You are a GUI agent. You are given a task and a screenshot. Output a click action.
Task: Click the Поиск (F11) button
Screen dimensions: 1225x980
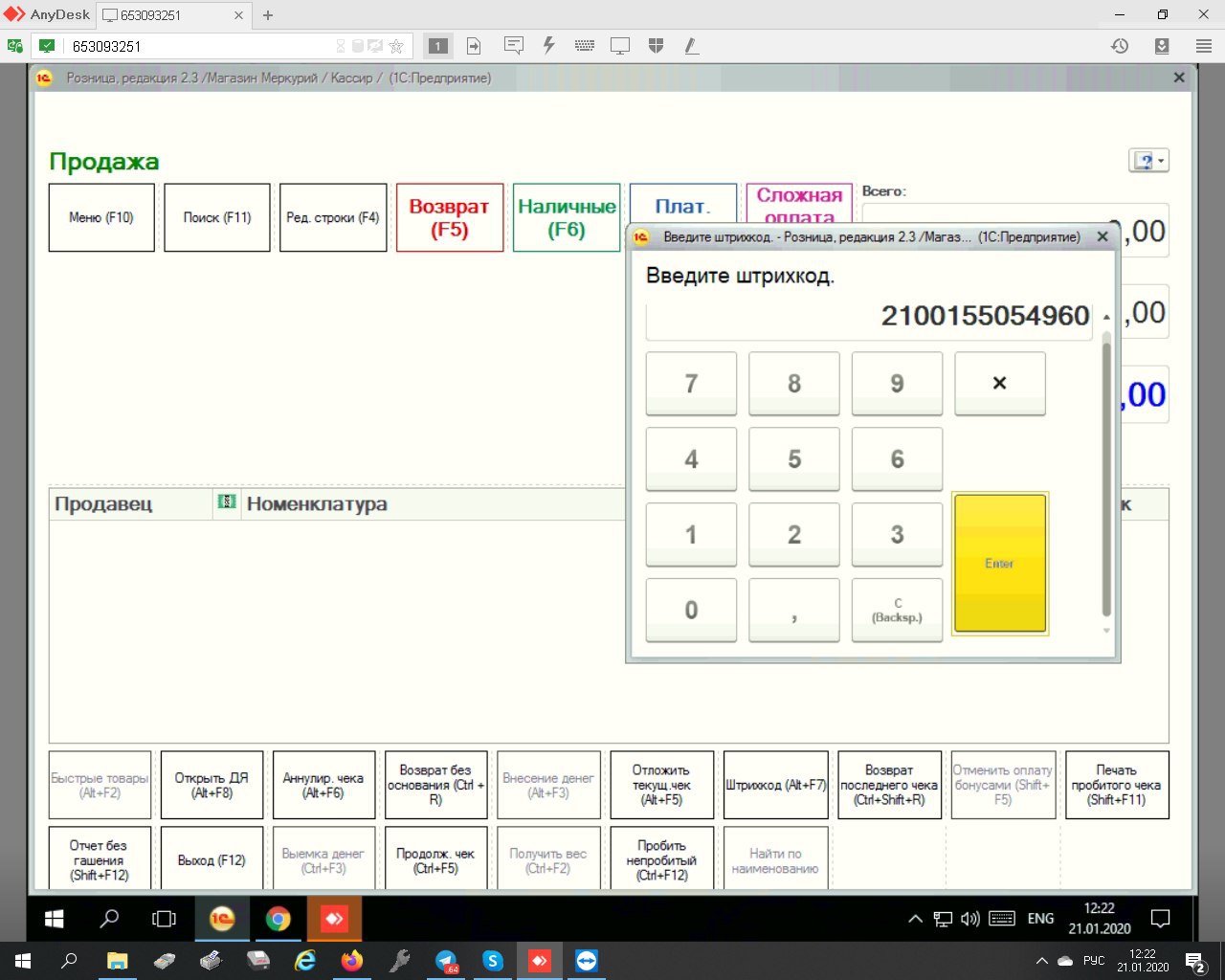click(x=217, y=218)
